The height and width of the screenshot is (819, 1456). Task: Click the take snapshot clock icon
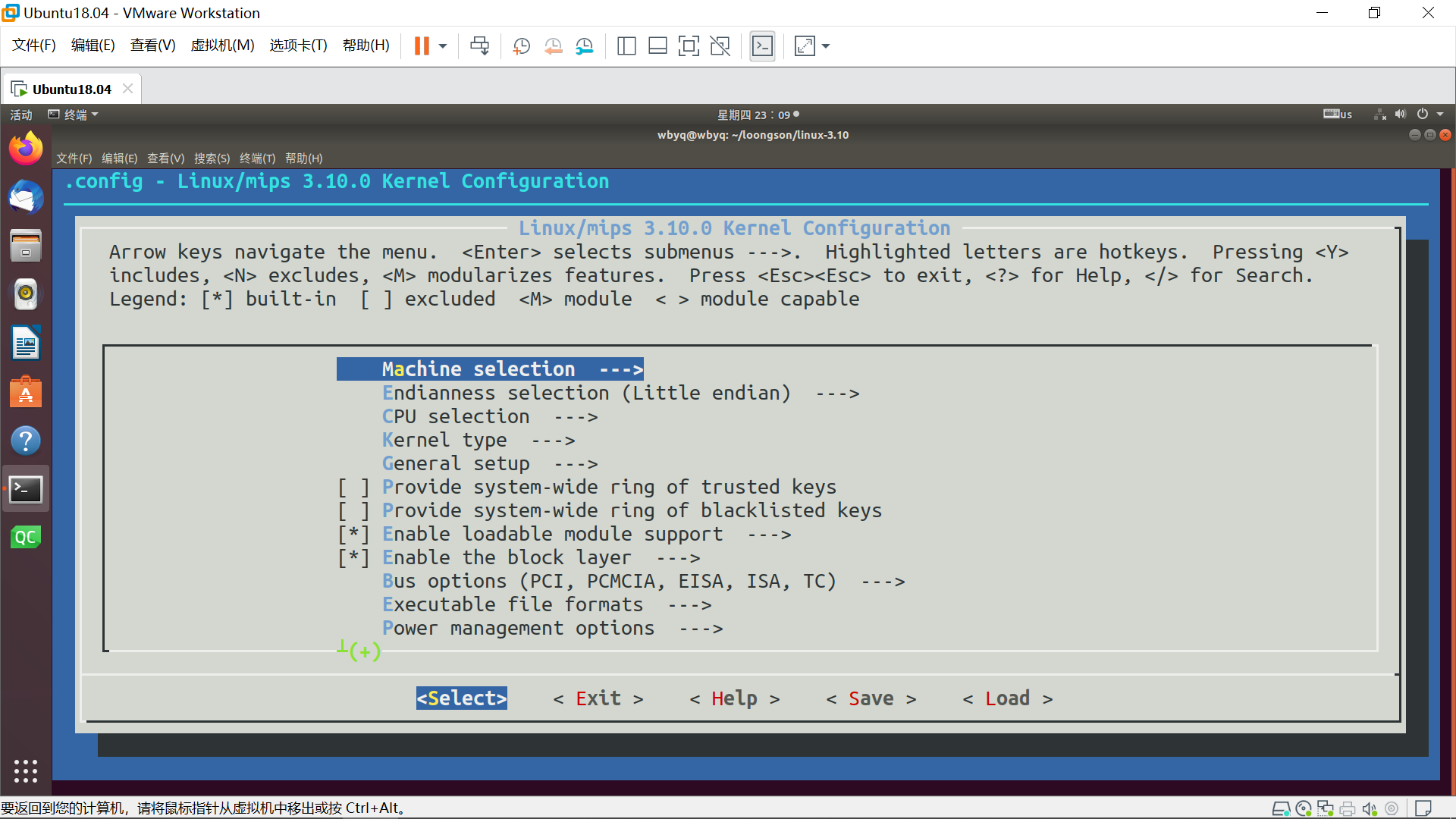point(521,46)
